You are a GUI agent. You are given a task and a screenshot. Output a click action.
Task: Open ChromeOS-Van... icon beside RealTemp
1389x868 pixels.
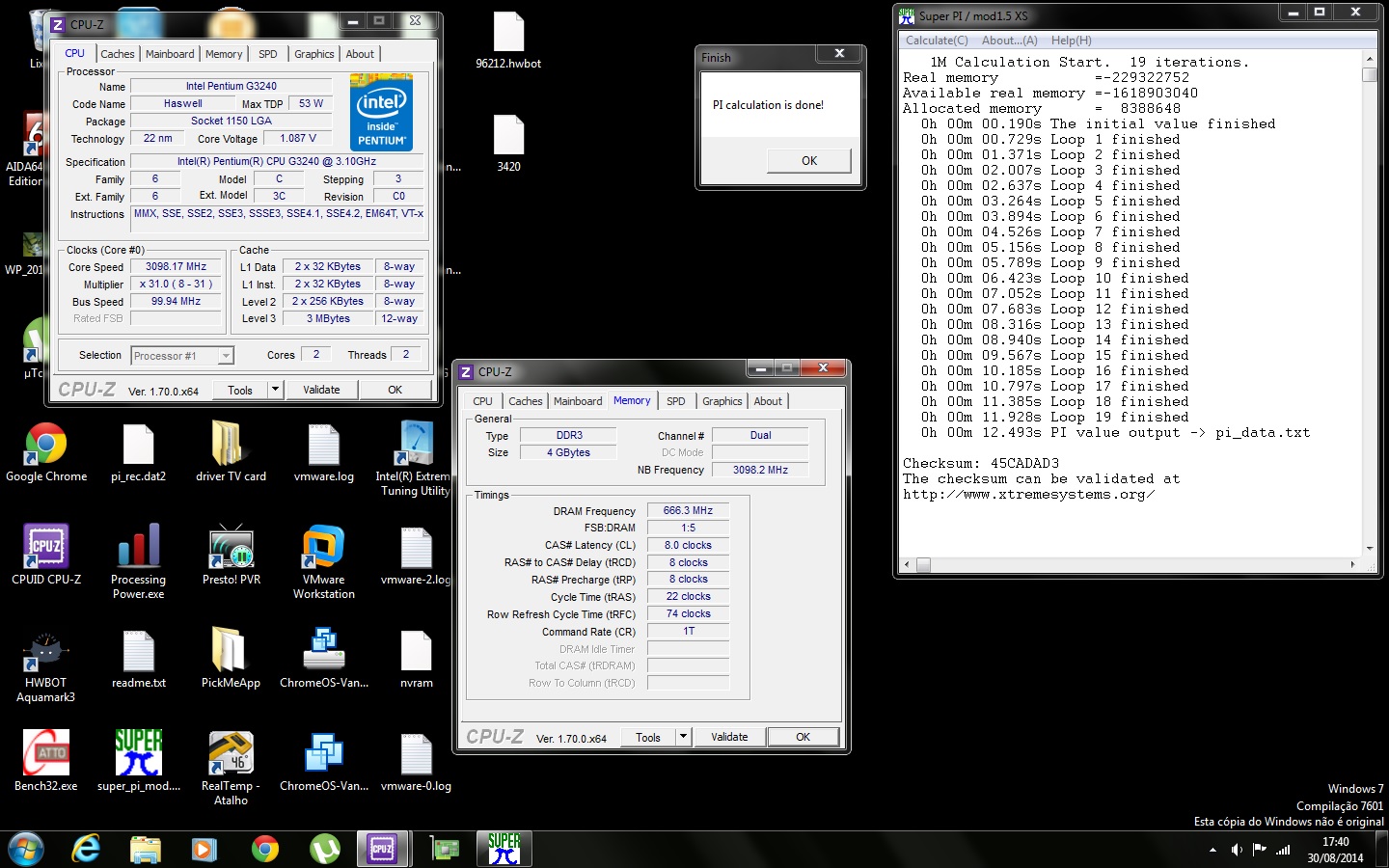[324, 762]
